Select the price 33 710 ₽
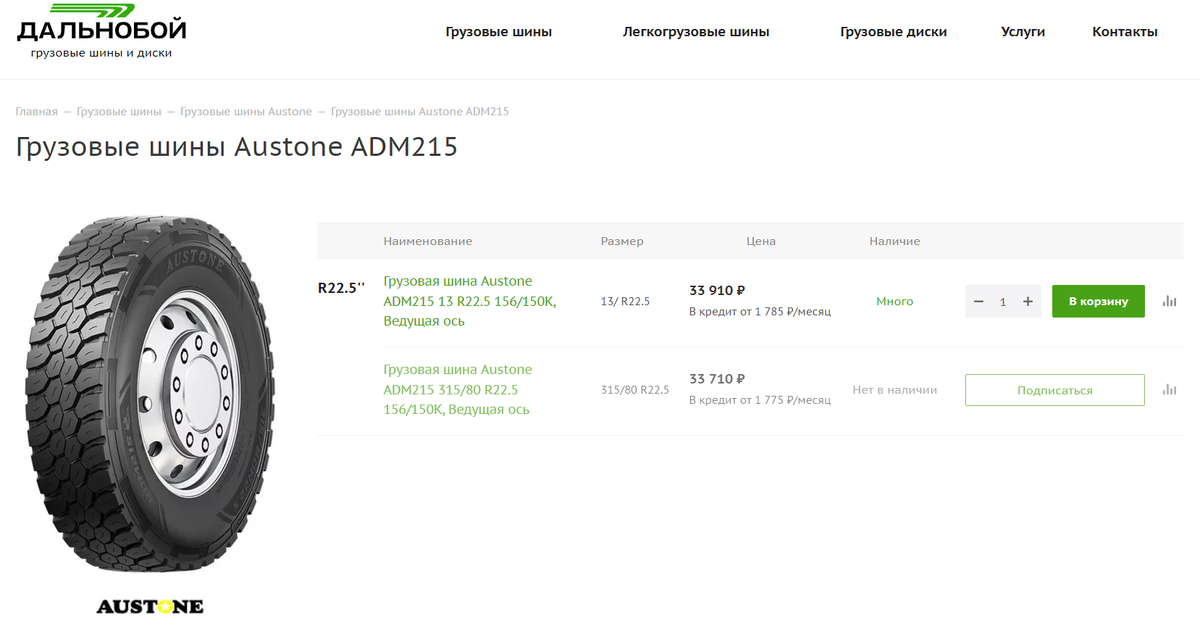This screenshot has width=1200, height=630. 717,379
